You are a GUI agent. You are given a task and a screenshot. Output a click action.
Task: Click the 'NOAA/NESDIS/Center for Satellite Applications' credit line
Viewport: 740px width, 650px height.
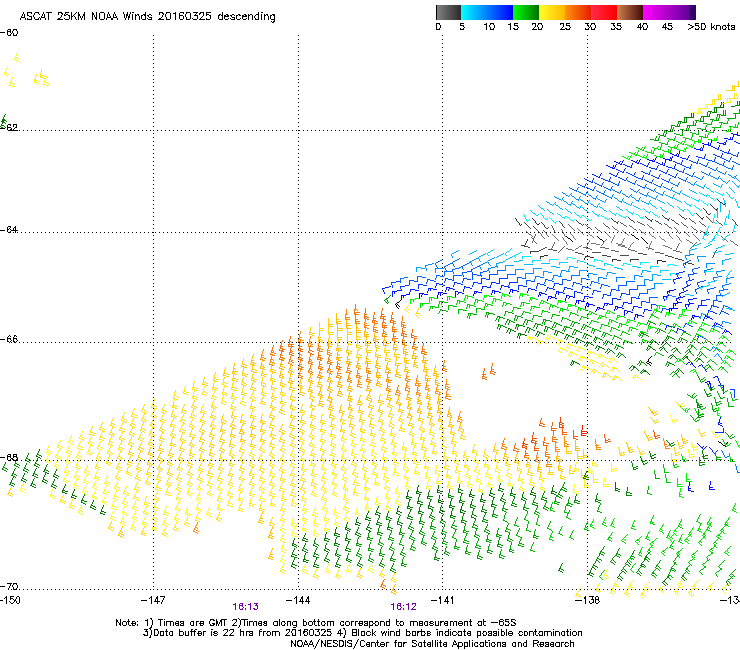pyautogui.click(x=432, y=644)
